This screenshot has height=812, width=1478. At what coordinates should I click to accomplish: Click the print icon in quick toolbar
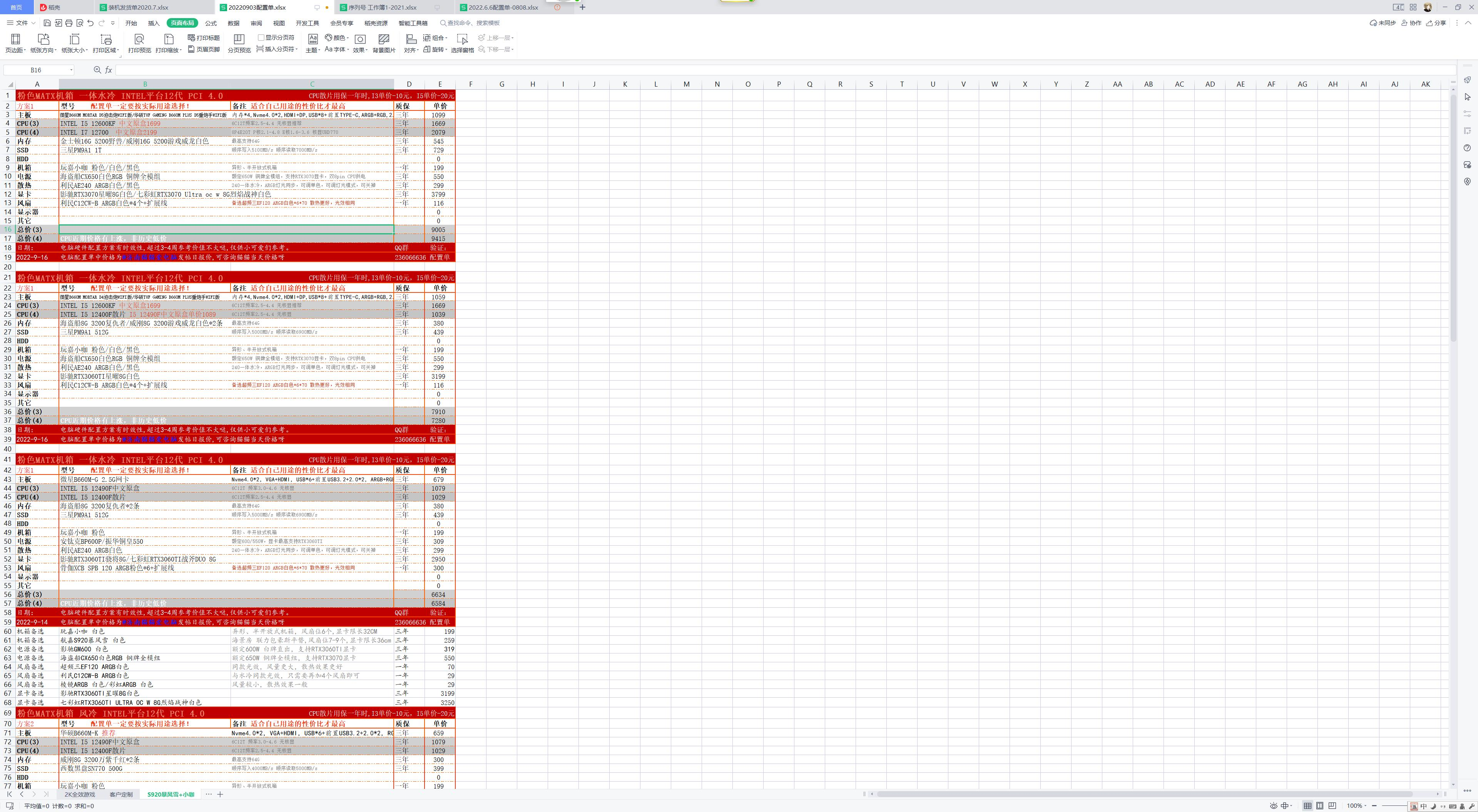coord(69,23)
